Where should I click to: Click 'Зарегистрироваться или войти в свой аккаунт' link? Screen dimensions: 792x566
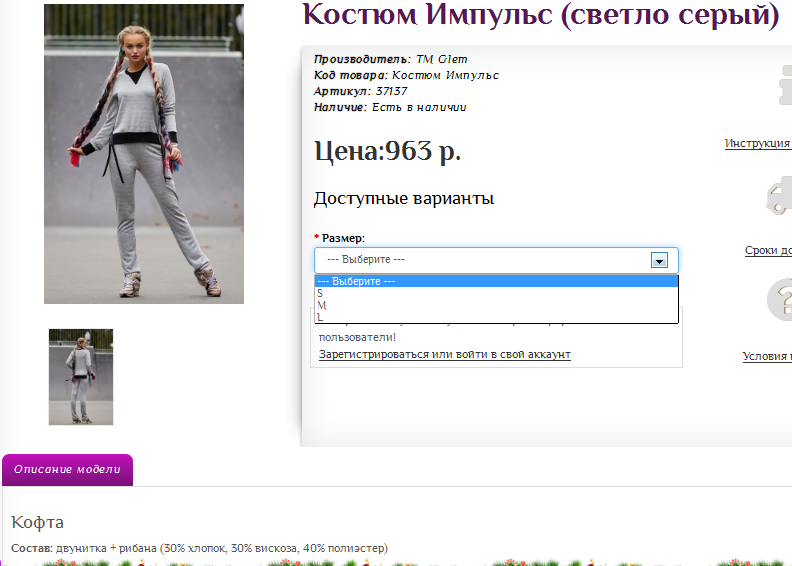point(444,354)
